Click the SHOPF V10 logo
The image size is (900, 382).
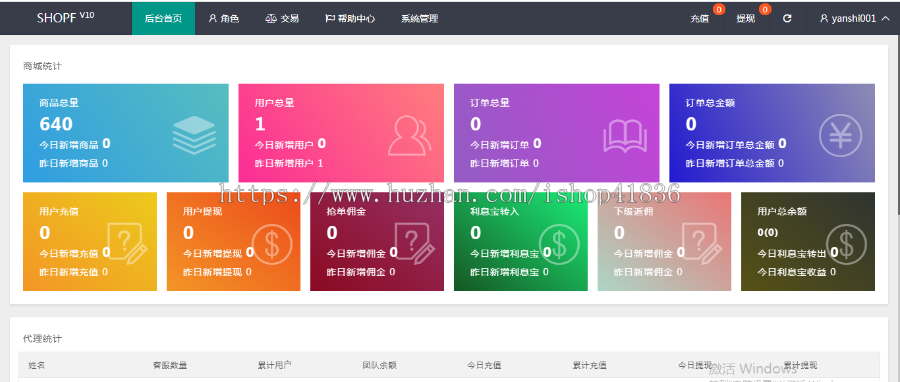pyautogui.click(x=65, y=18)
